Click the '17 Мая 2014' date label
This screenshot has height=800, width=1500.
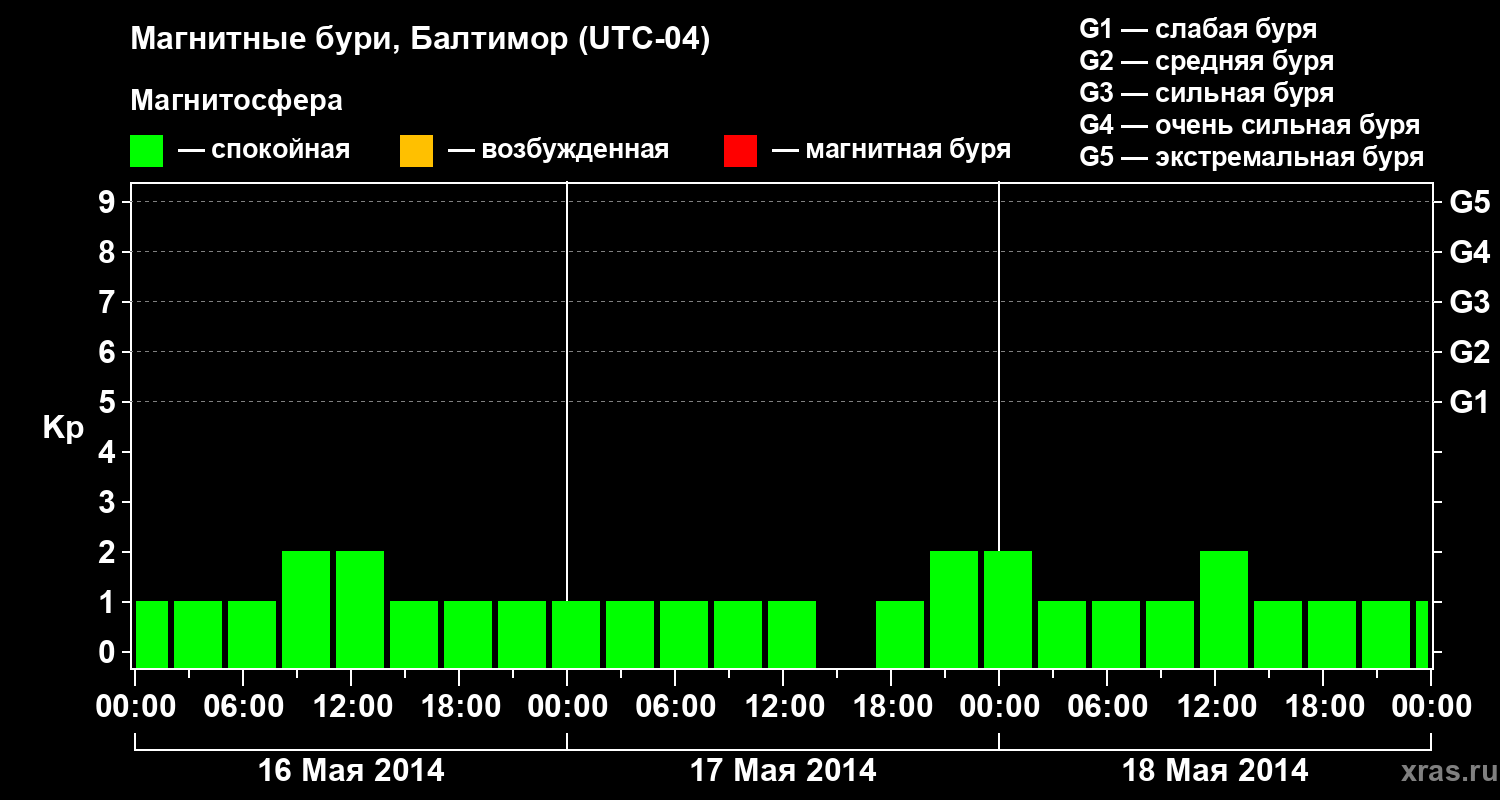783,771
